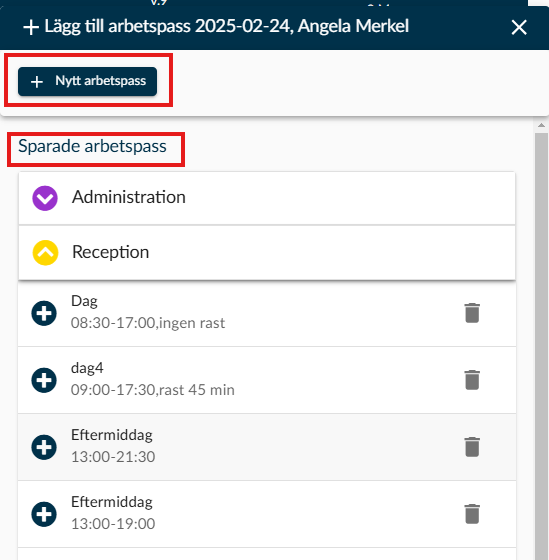Create a new shift with Nytt arbetspass
549x560 pixels.
tap(88, 81)
